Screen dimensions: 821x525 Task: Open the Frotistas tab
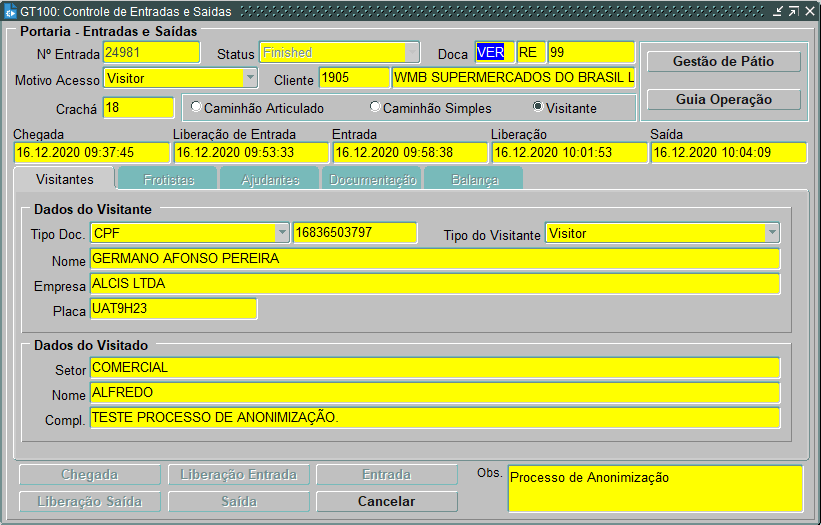tap(168, 179)
